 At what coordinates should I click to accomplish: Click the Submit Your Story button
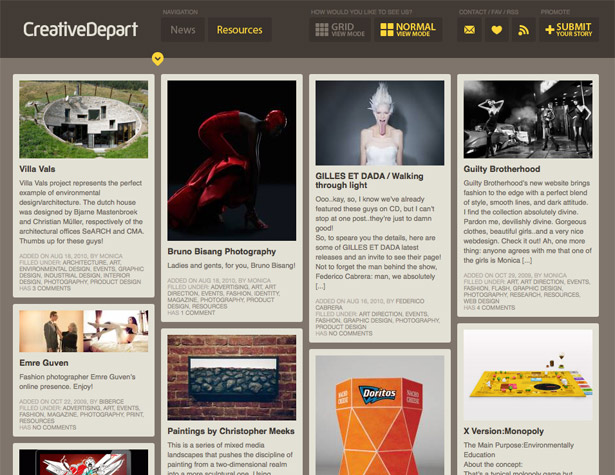(569, 30)
